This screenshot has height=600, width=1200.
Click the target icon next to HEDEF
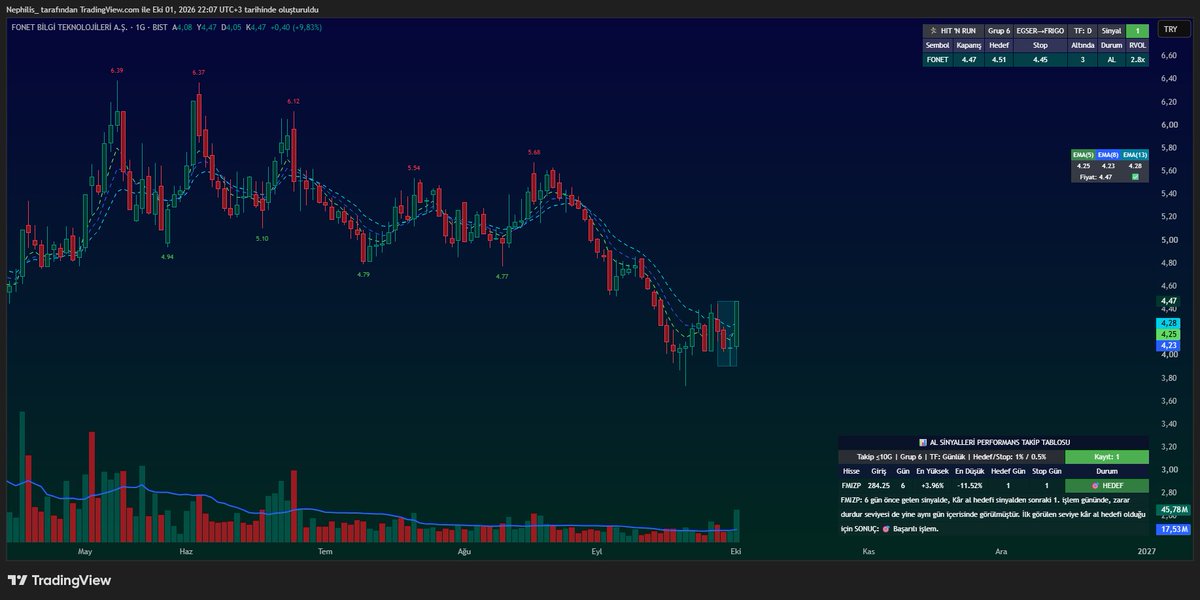(x=1095, y=485)
